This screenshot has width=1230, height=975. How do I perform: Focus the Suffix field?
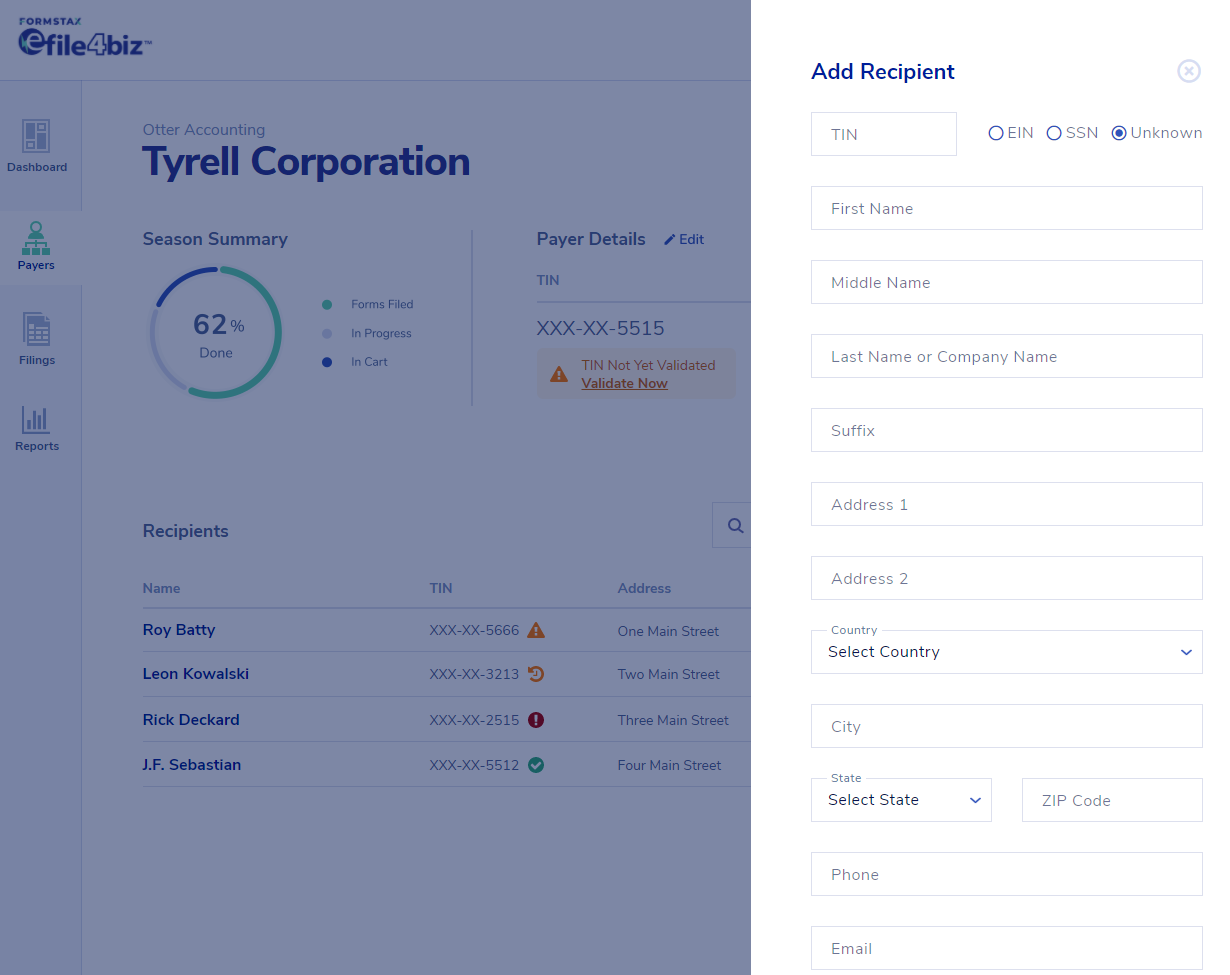coord(1007,430)
